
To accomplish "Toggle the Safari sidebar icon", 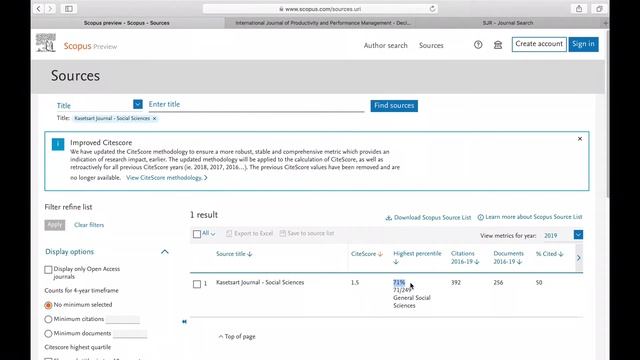I will (x=69, y=9).
